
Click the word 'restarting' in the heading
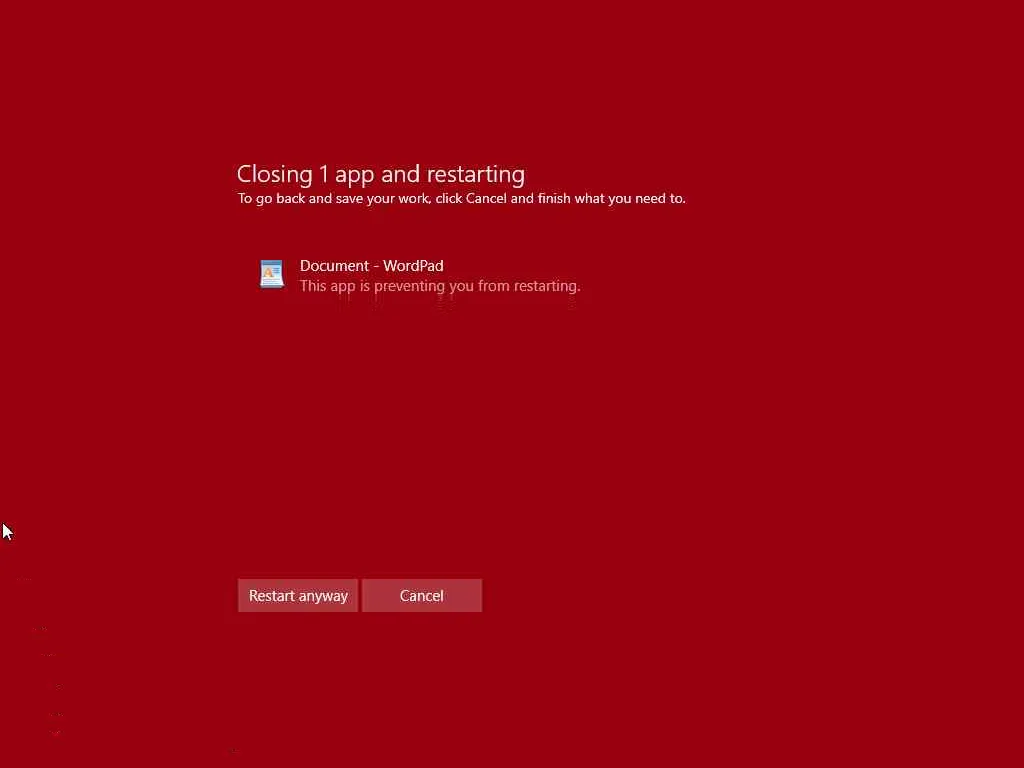click(475, 174)
